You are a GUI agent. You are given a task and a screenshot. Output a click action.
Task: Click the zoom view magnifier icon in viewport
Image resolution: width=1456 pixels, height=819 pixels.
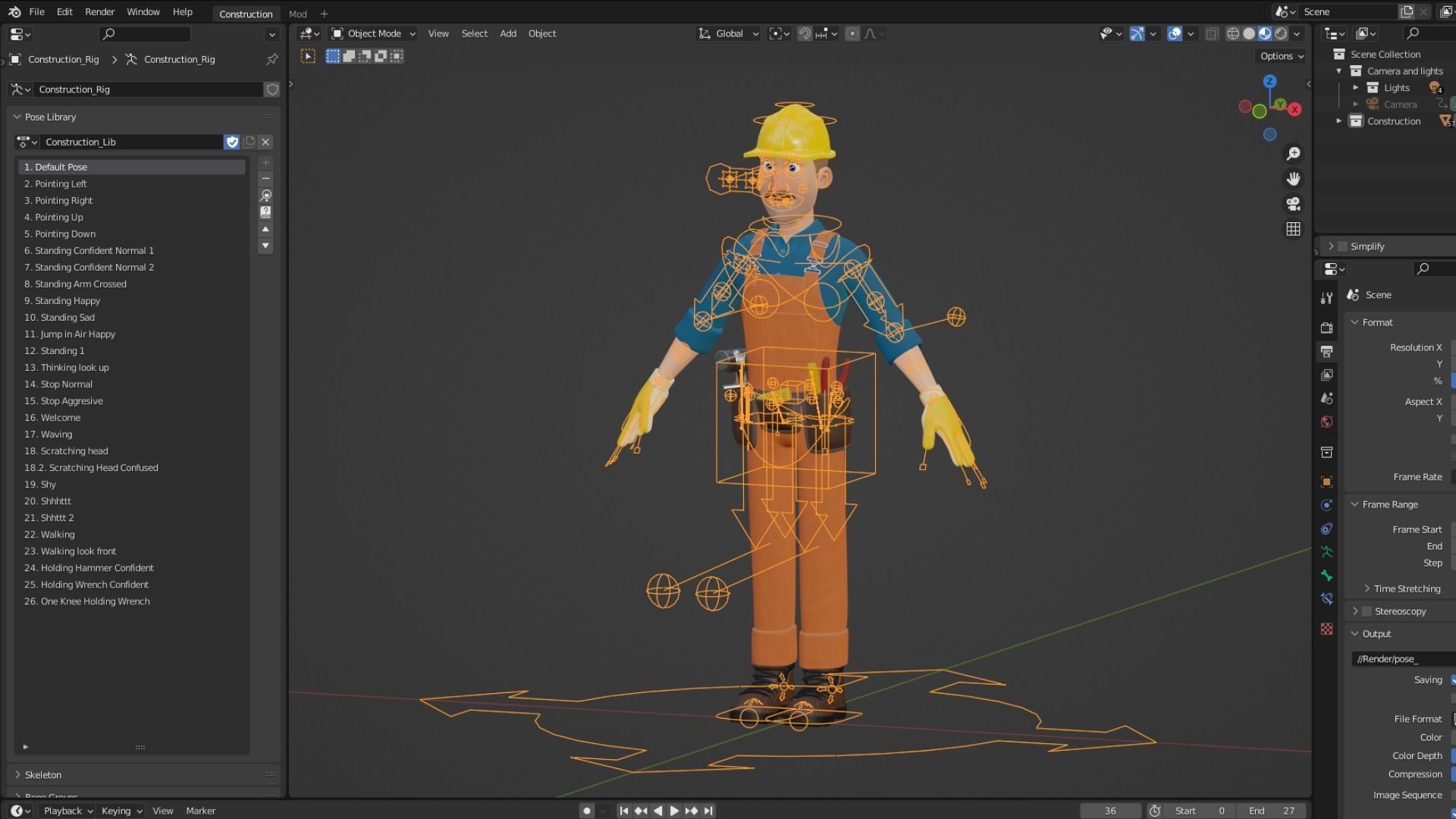pyautogui.click(x=1294, y=154)
